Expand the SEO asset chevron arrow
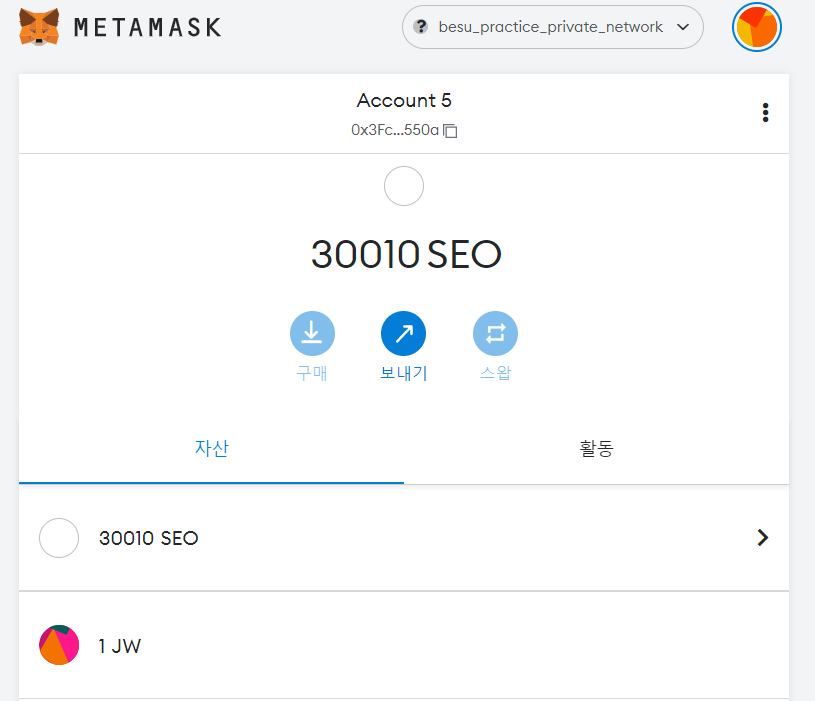 (763, 538)
